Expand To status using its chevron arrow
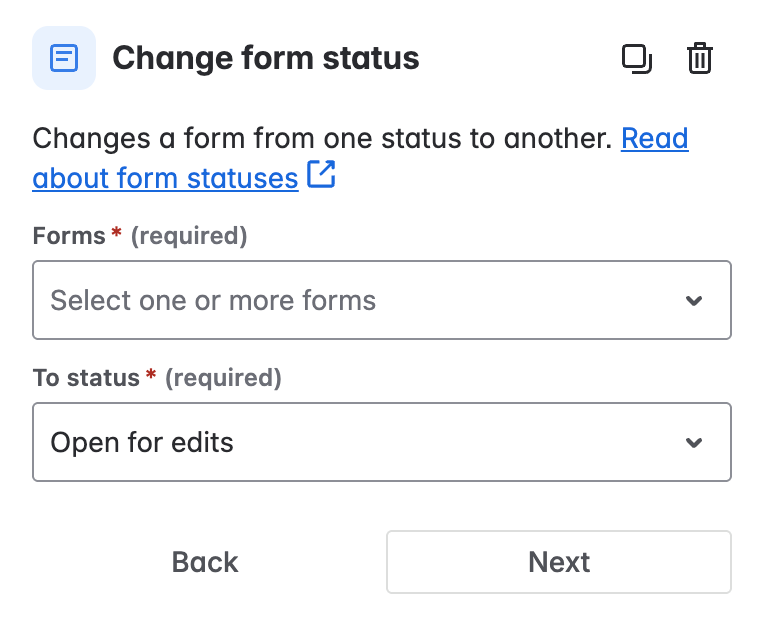Image resolution: width=772 pixels, height=624 pixels. [694, 442]
